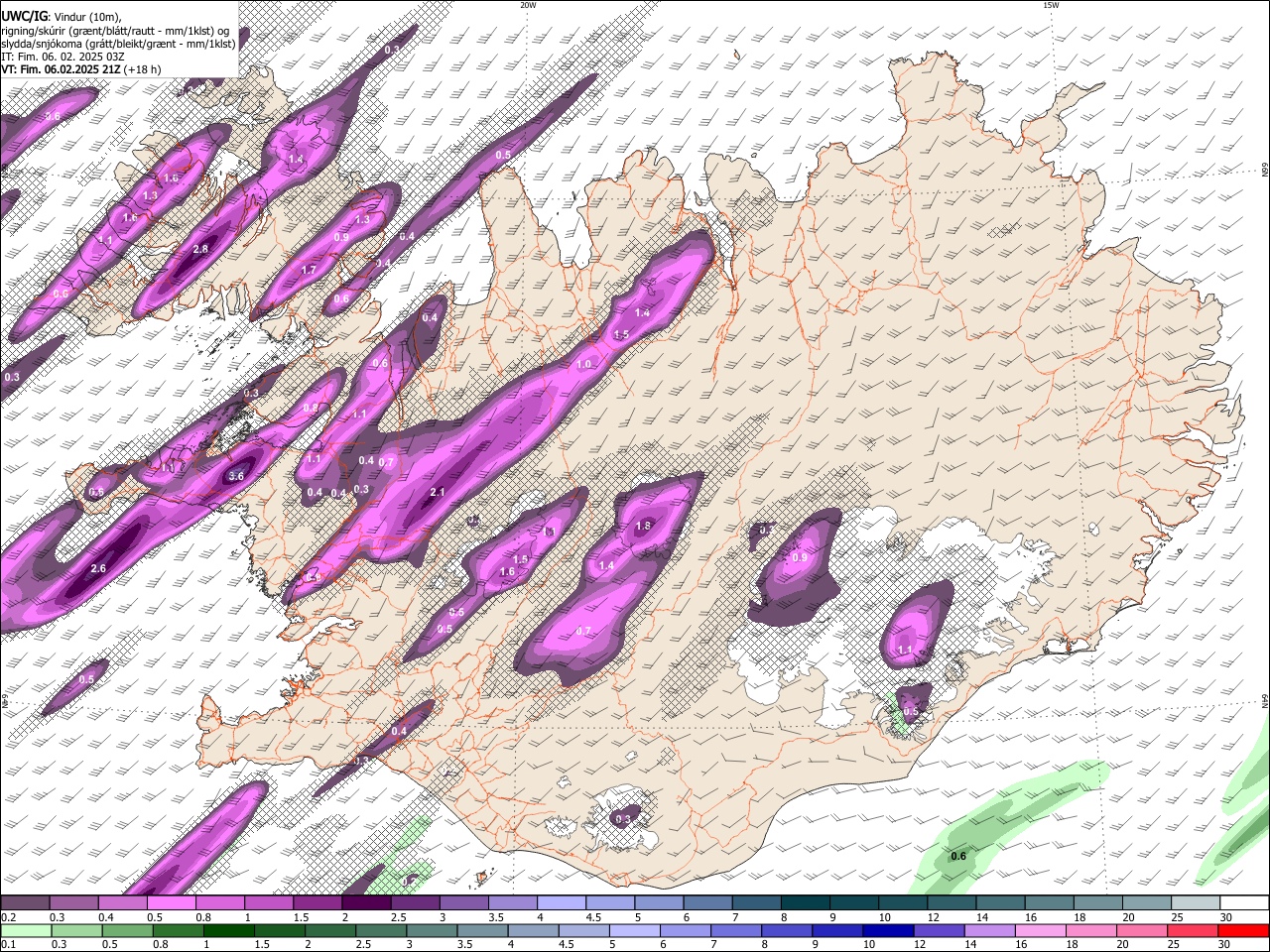Select bottom legend pink swatch between 16 and 18
The image size is (1270, 952).
tap(1039, 930)
